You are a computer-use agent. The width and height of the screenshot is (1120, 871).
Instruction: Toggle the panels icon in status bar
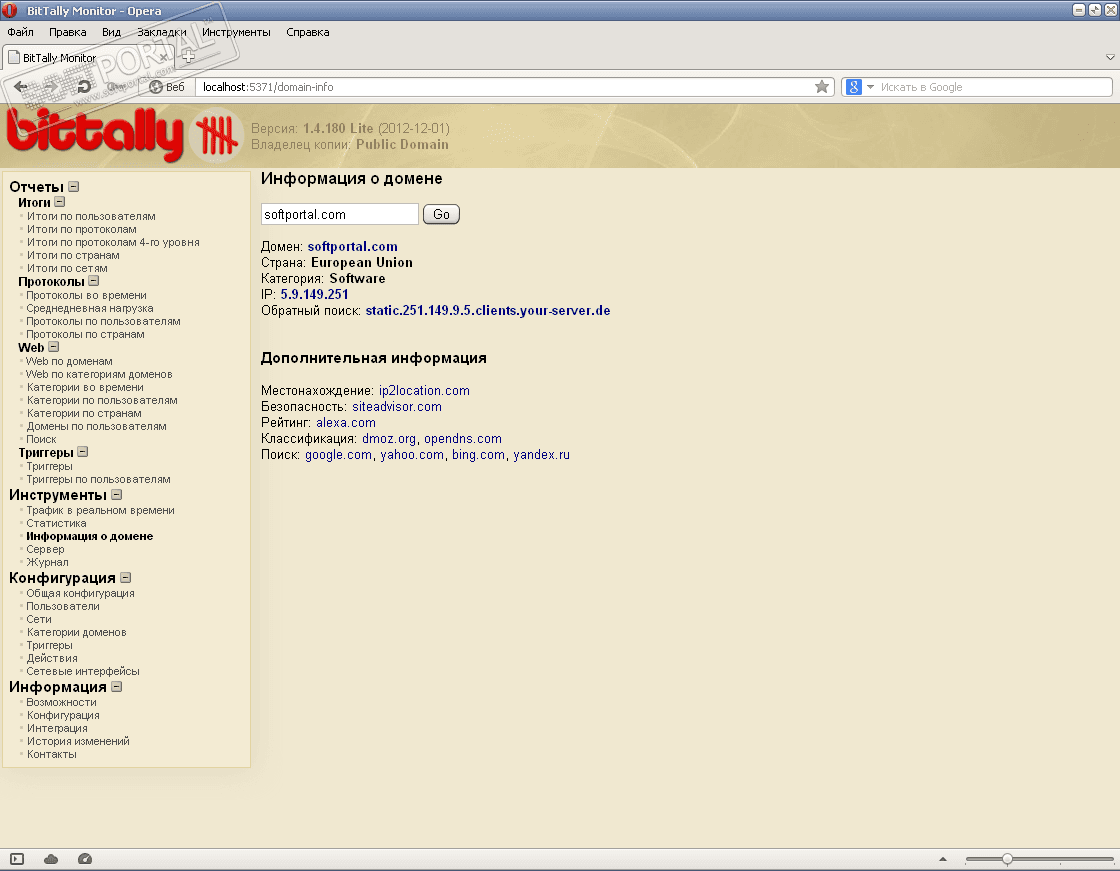pos(17,859)
